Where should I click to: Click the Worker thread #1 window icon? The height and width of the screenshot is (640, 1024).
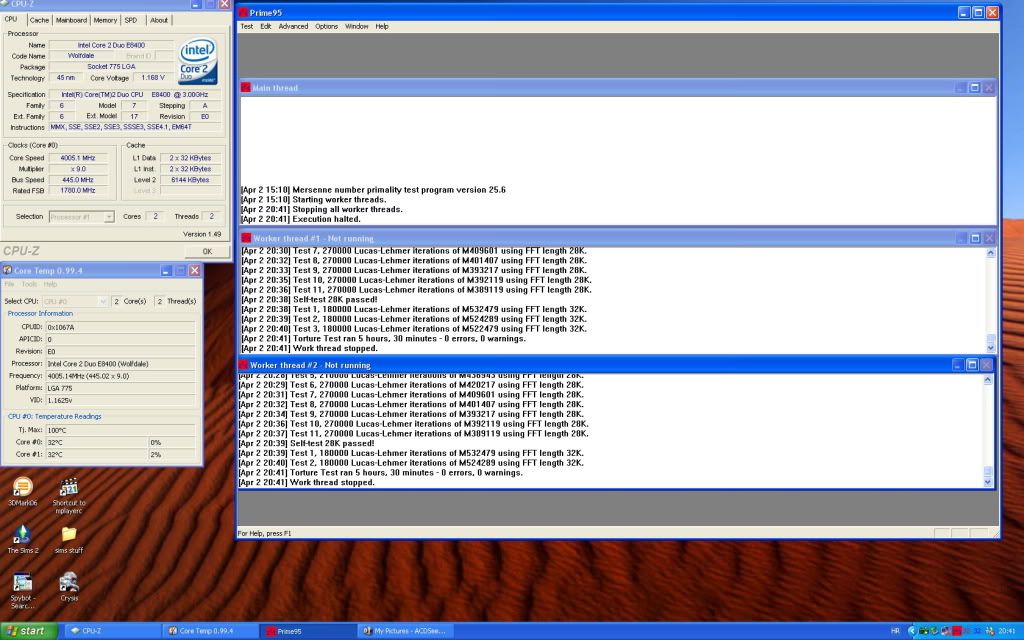click(246, 238)
